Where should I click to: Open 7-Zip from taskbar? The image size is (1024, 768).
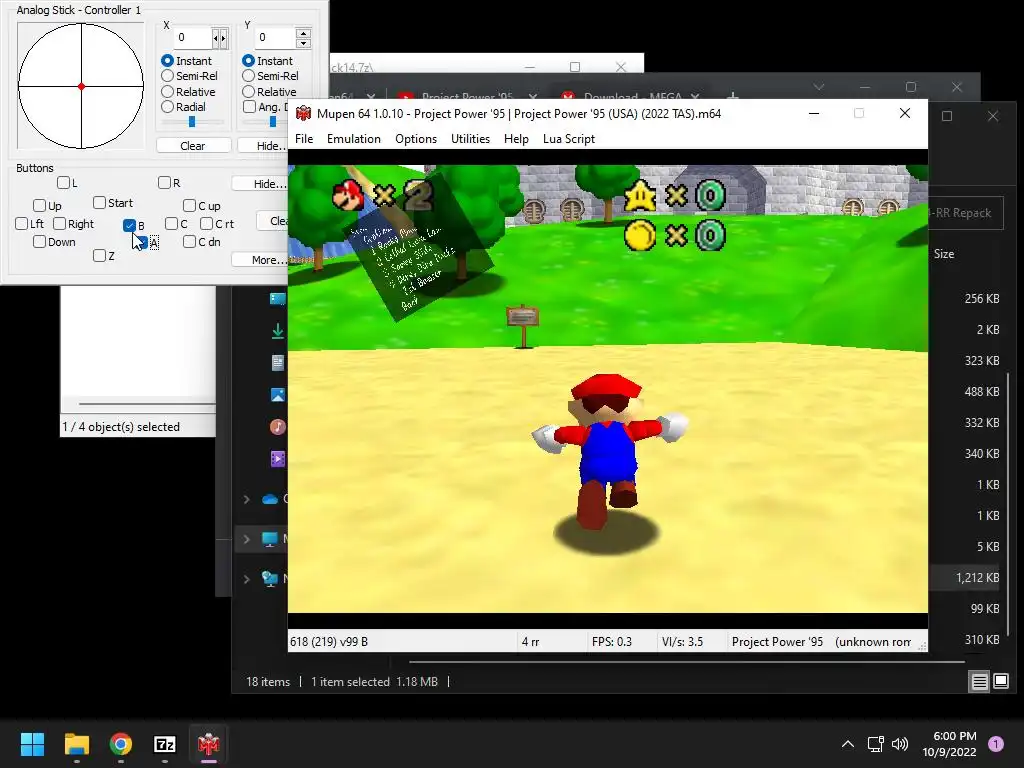tap(165, 744)
